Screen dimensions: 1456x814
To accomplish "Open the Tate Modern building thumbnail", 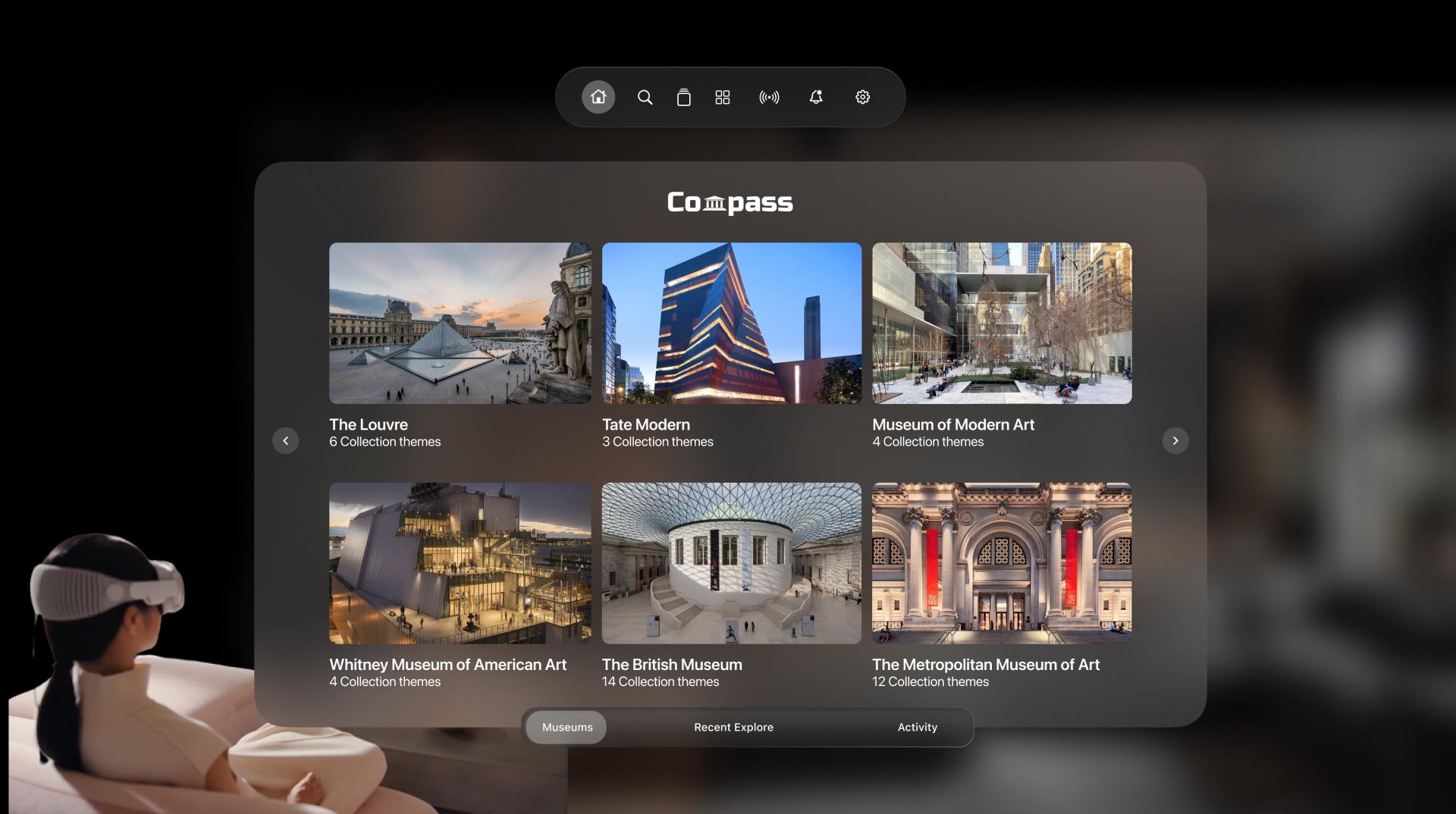I will [x=731, y=323].
